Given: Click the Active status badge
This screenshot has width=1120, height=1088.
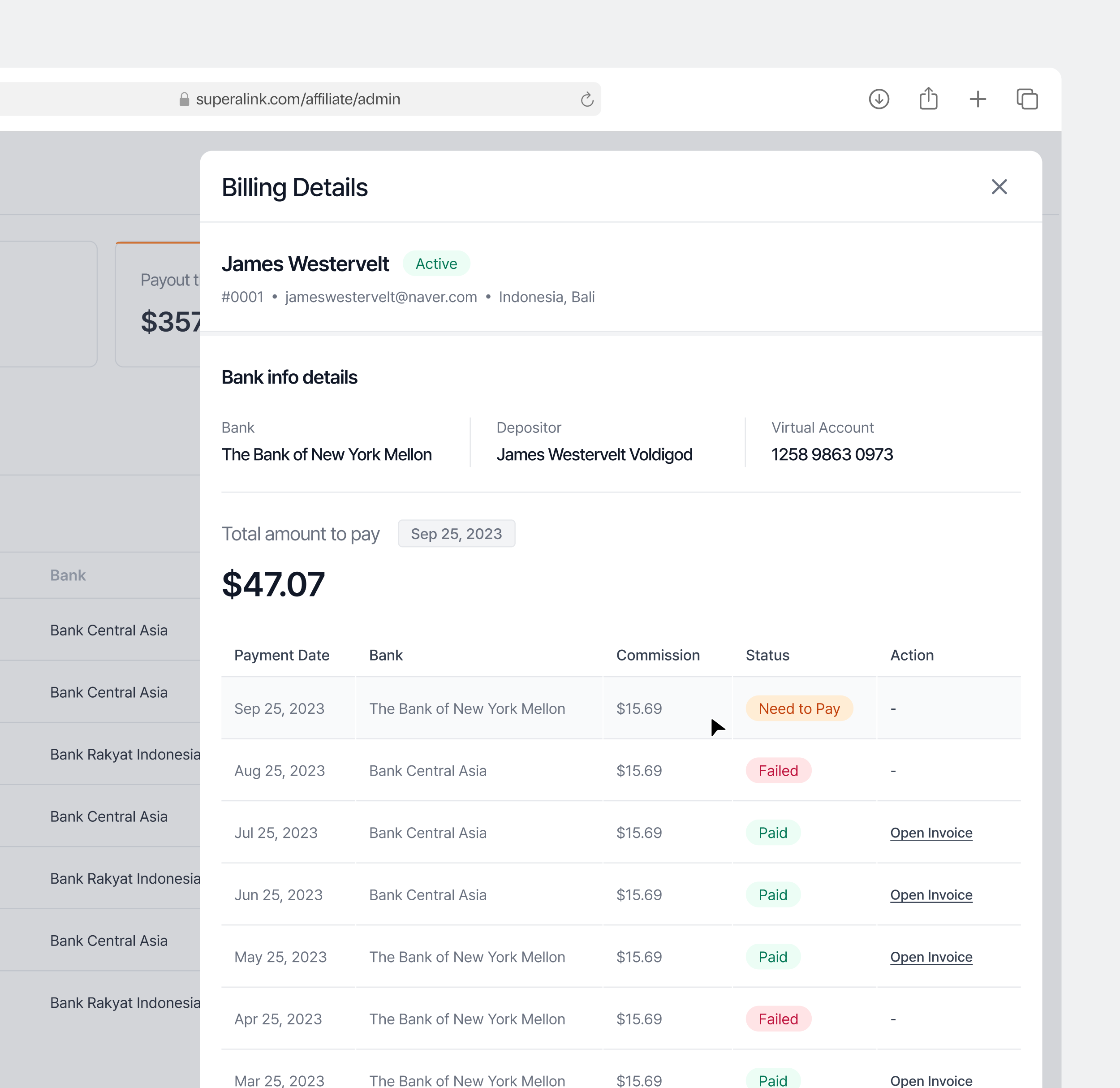Looking at the screenshot, I should [x=436, y=263].
